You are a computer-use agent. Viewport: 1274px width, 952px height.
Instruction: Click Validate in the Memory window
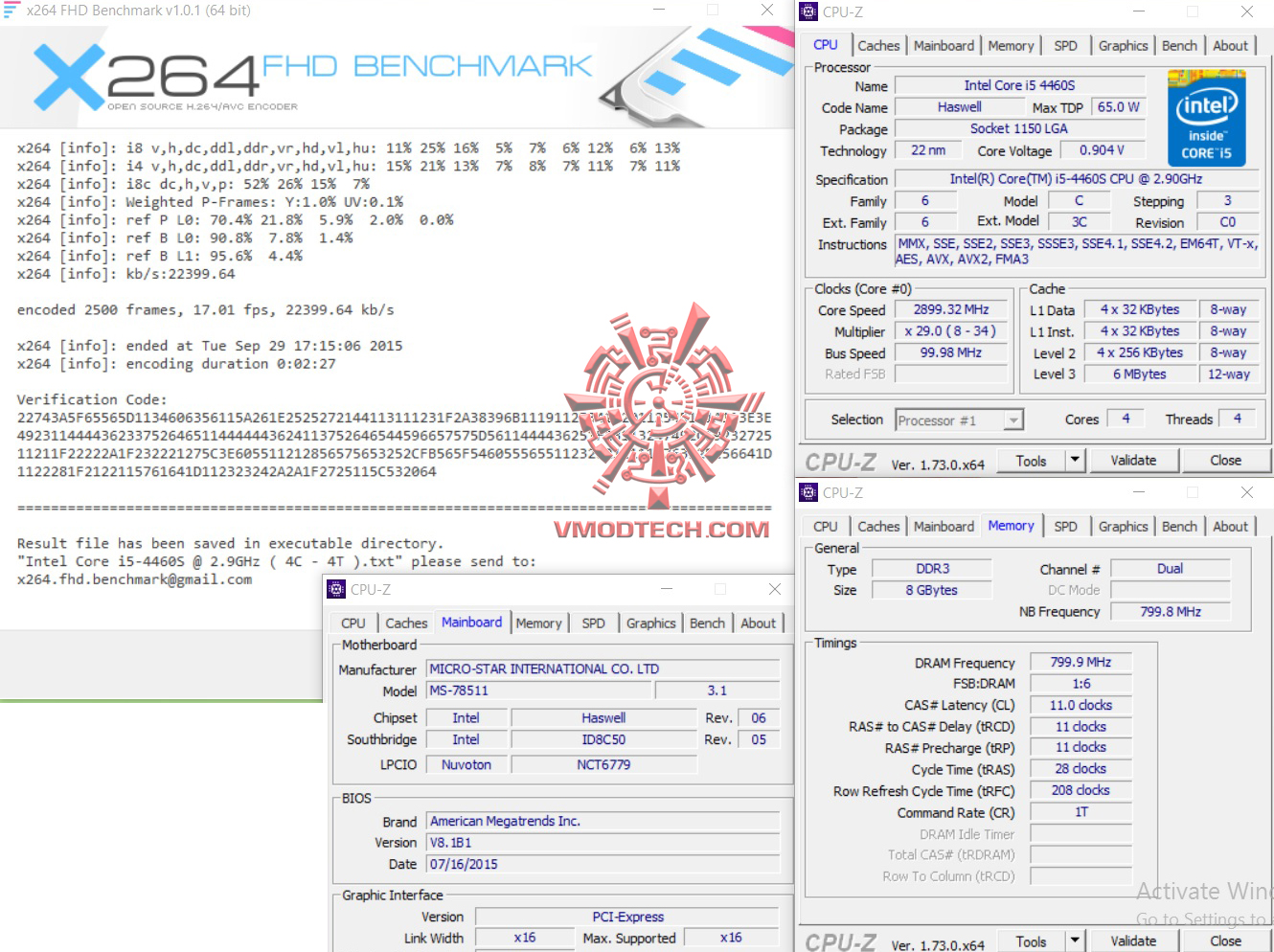click(x=1133, y=941)
